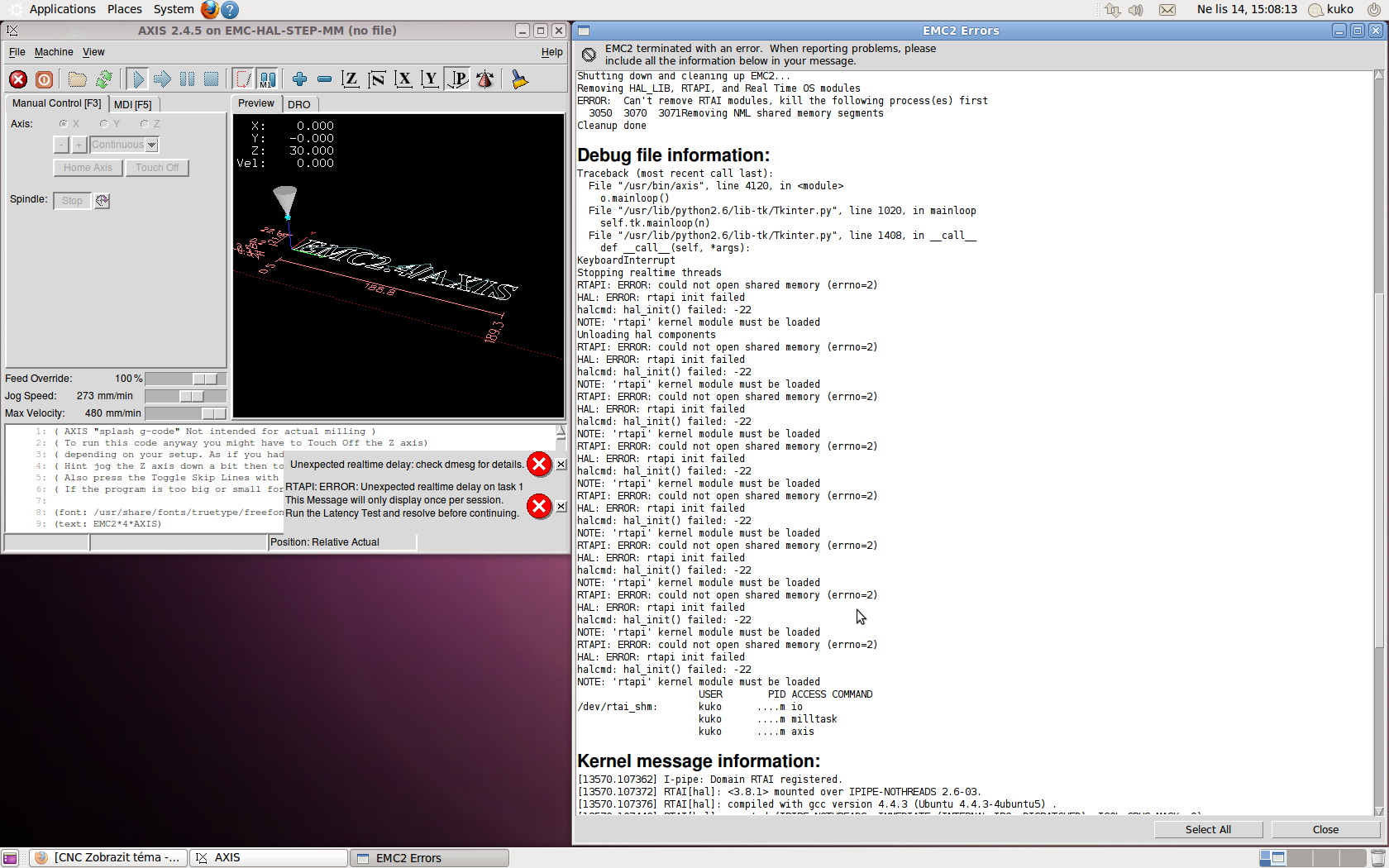Open the Machine menu
Image resolution: width=1389 pixels, height=868 pixels.
[x=54, y=52]
